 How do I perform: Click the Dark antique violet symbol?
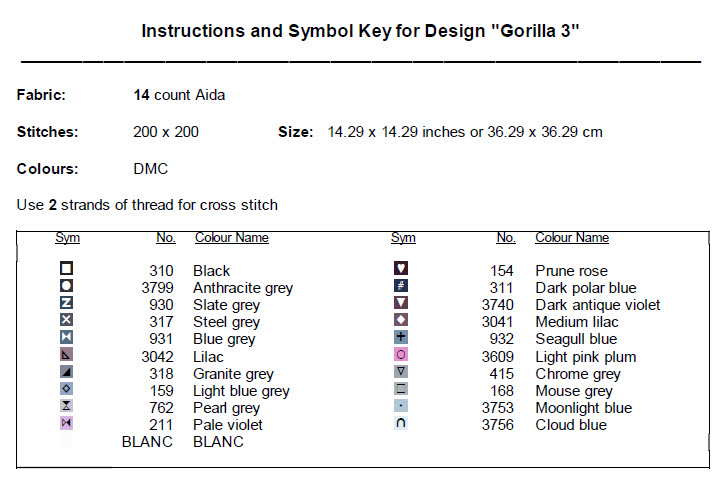pos(401,303)
